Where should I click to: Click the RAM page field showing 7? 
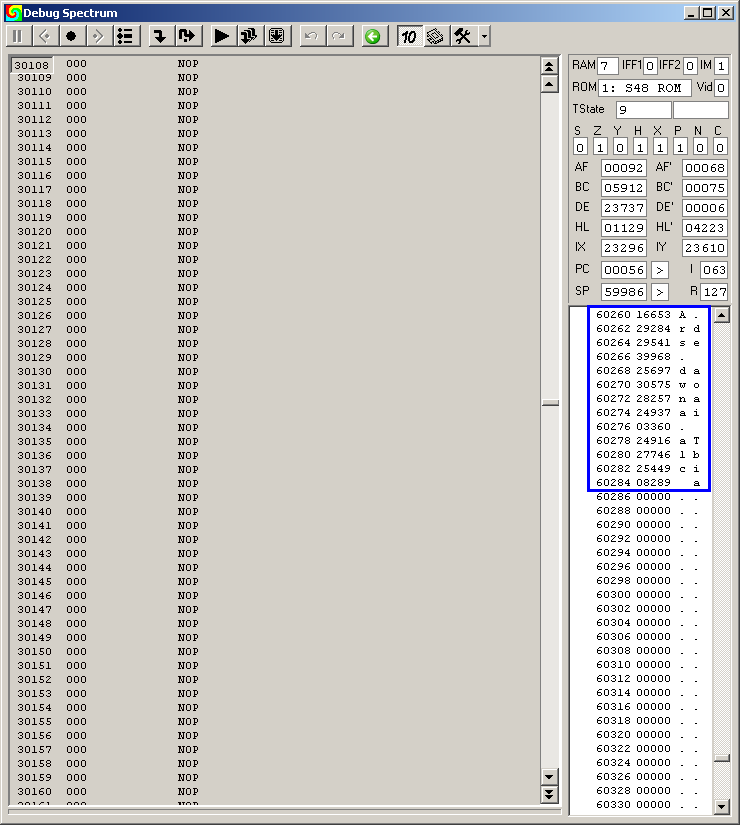[x=608, y=66]
